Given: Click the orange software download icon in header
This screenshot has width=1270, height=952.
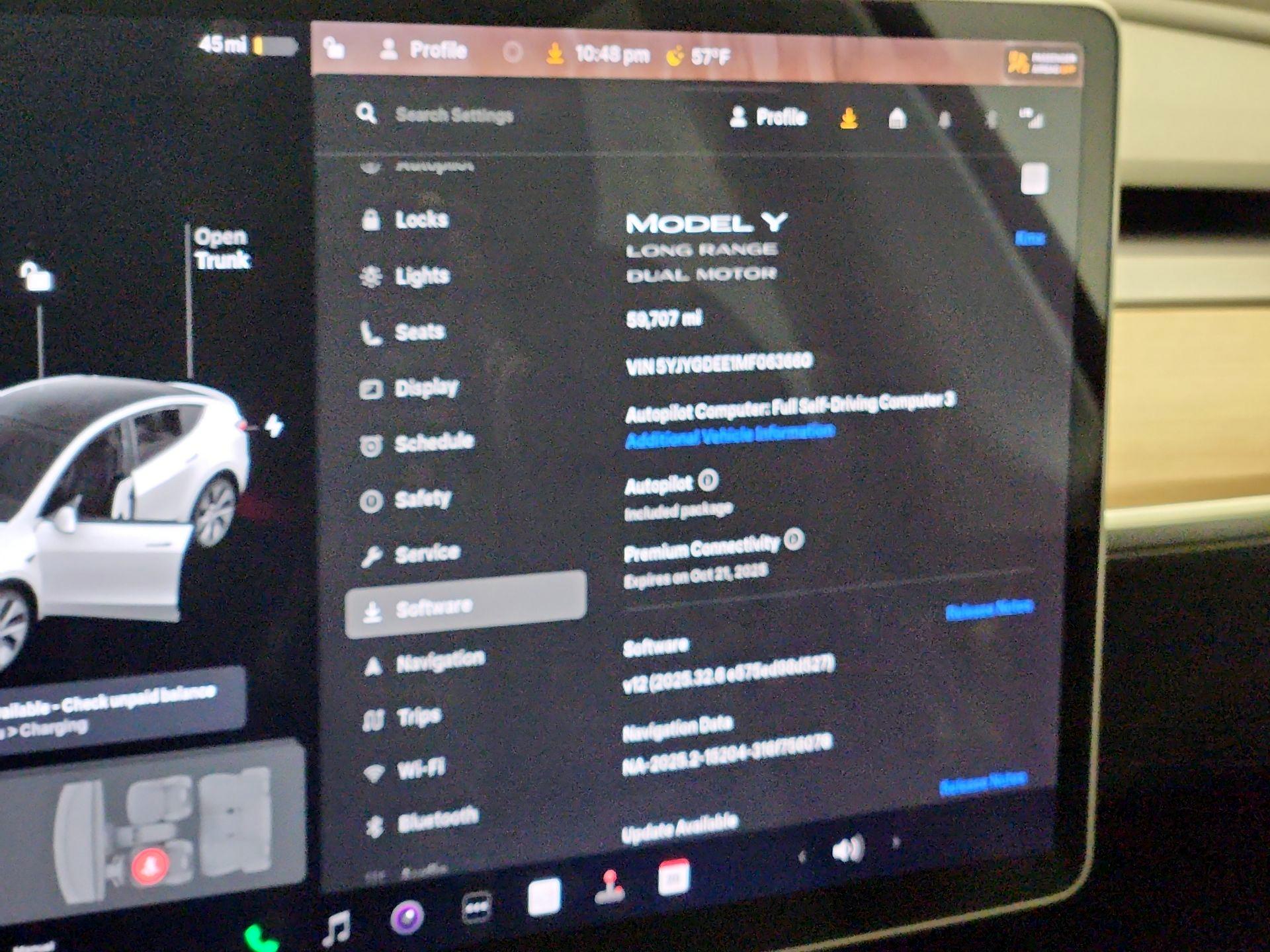Looking at the screenshot, I should click(x=849, y=118).
